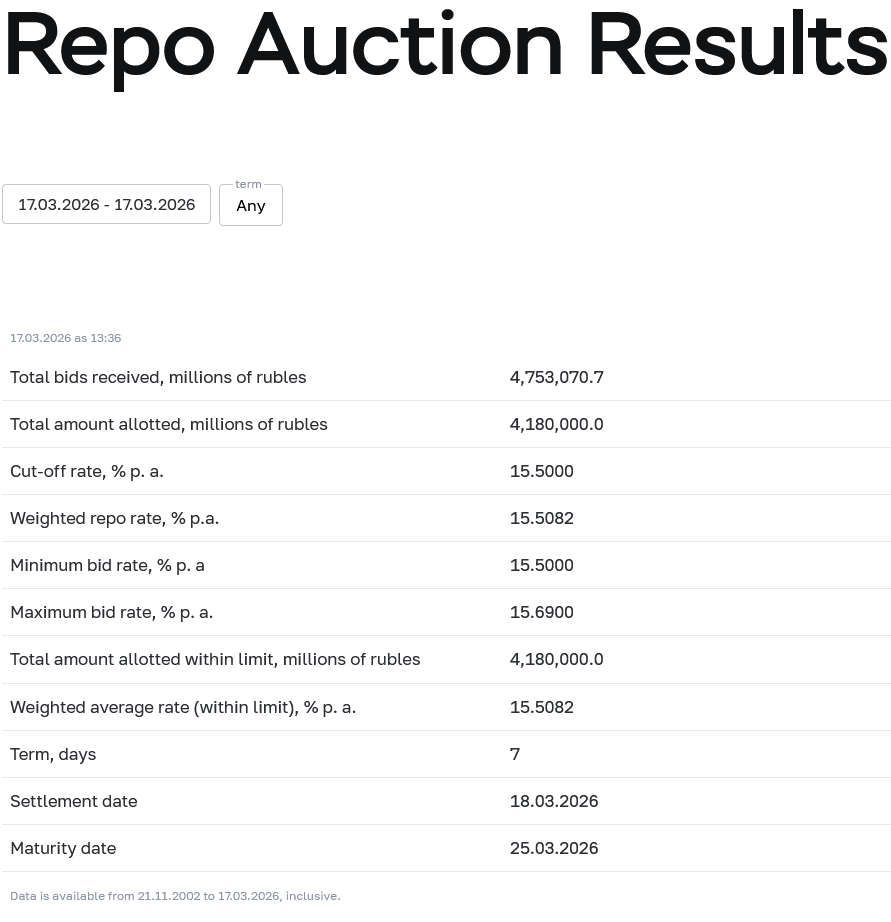891x922 pixels.
Task: Select the Settlement date label
Action: [x=74, y=801]
